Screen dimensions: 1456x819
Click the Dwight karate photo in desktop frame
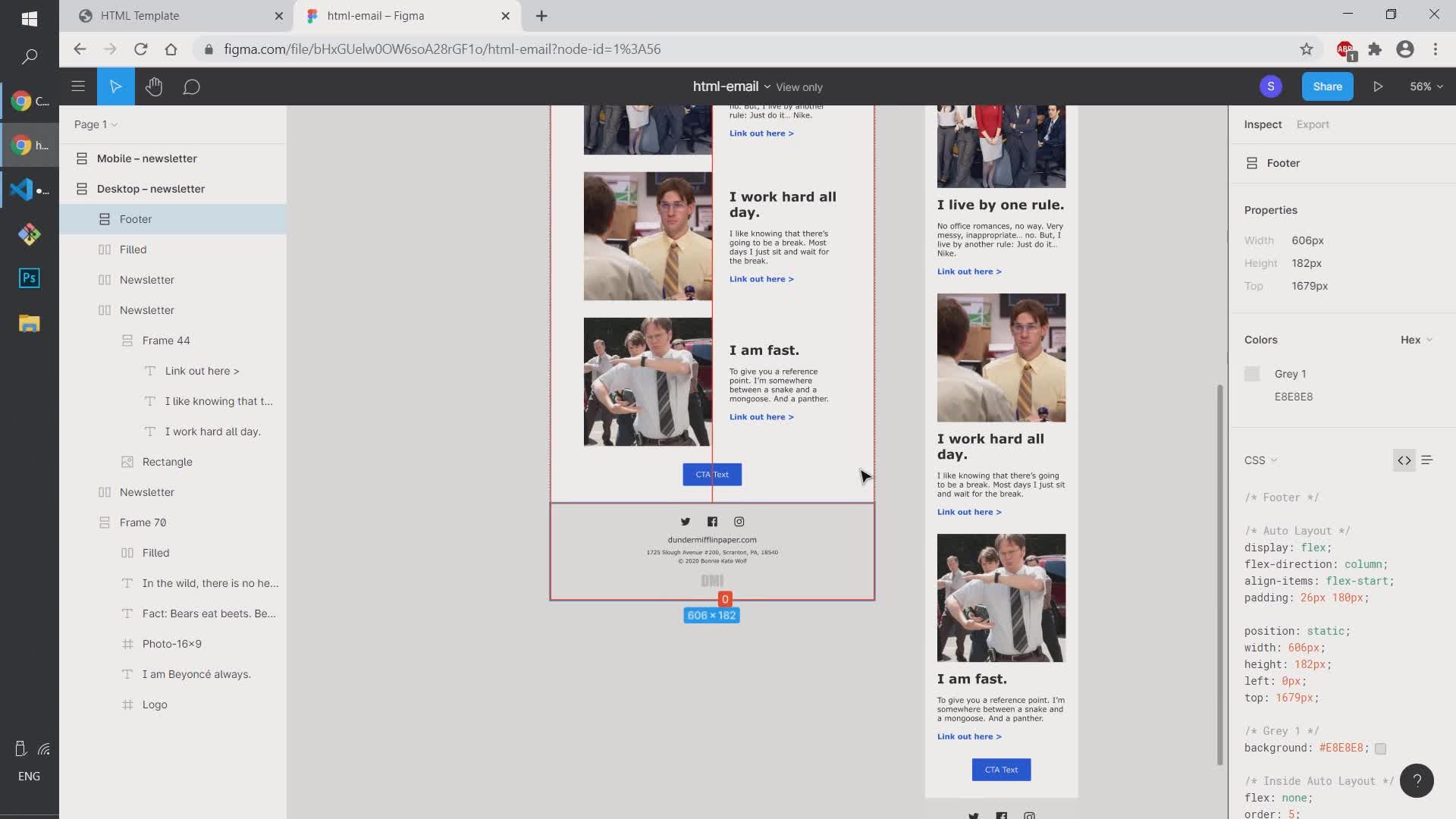pyautogui.click(x=648, y=381)
